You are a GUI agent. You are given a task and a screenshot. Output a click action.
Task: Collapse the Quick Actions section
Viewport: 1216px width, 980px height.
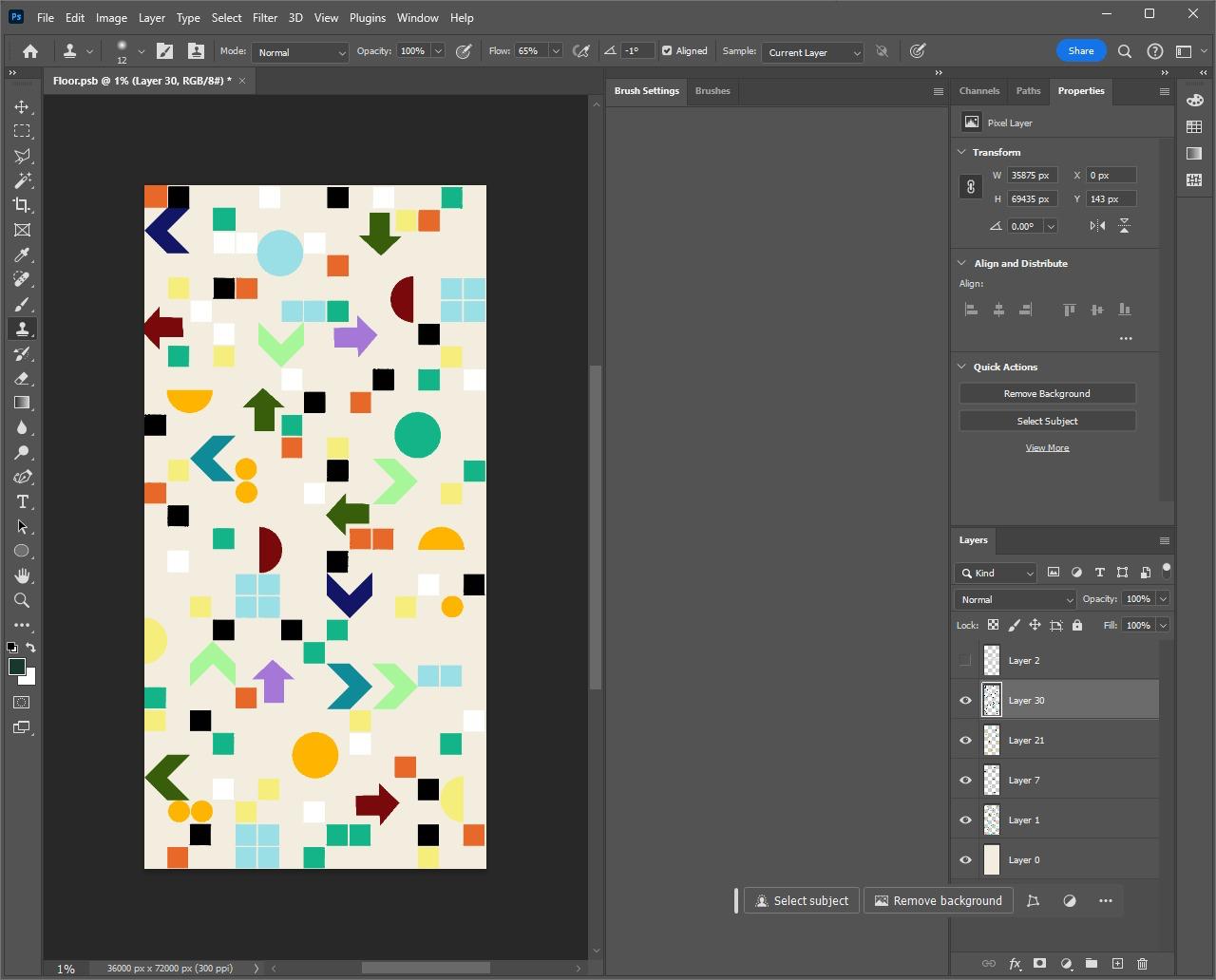pos(961,367)
